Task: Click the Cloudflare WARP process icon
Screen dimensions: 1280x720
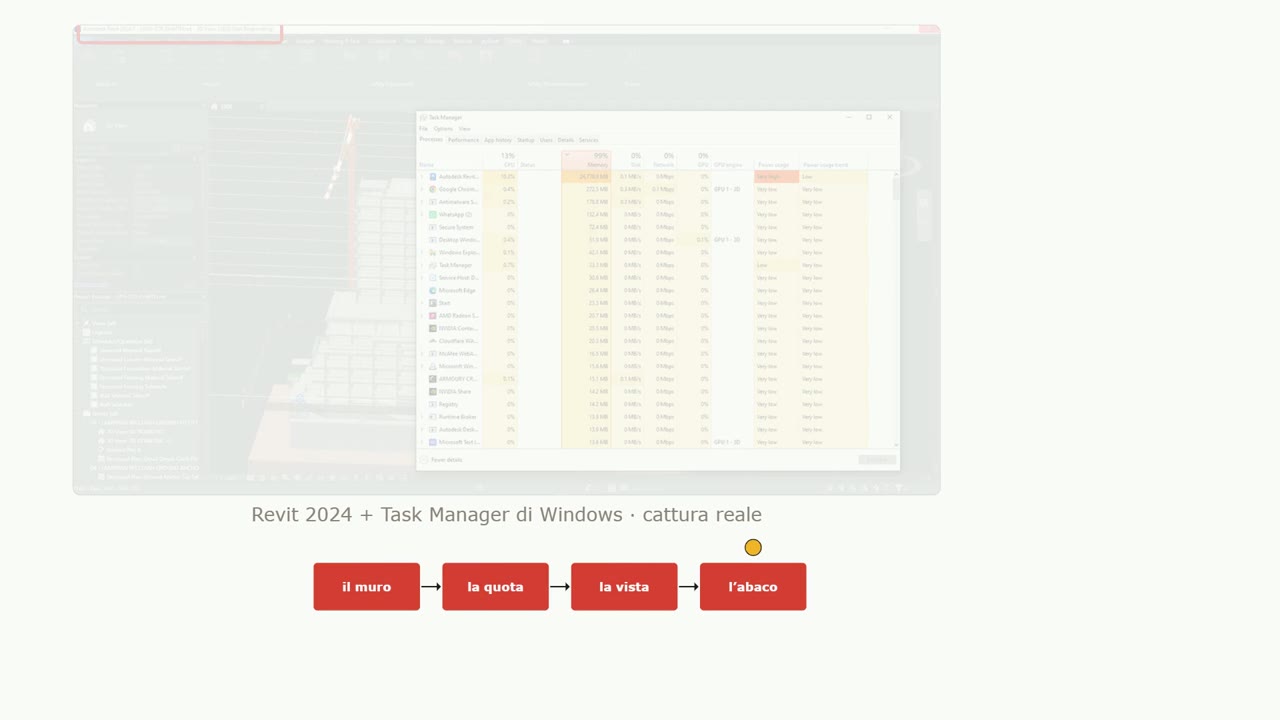Action: pyautogui.click(x=432, y=341)
